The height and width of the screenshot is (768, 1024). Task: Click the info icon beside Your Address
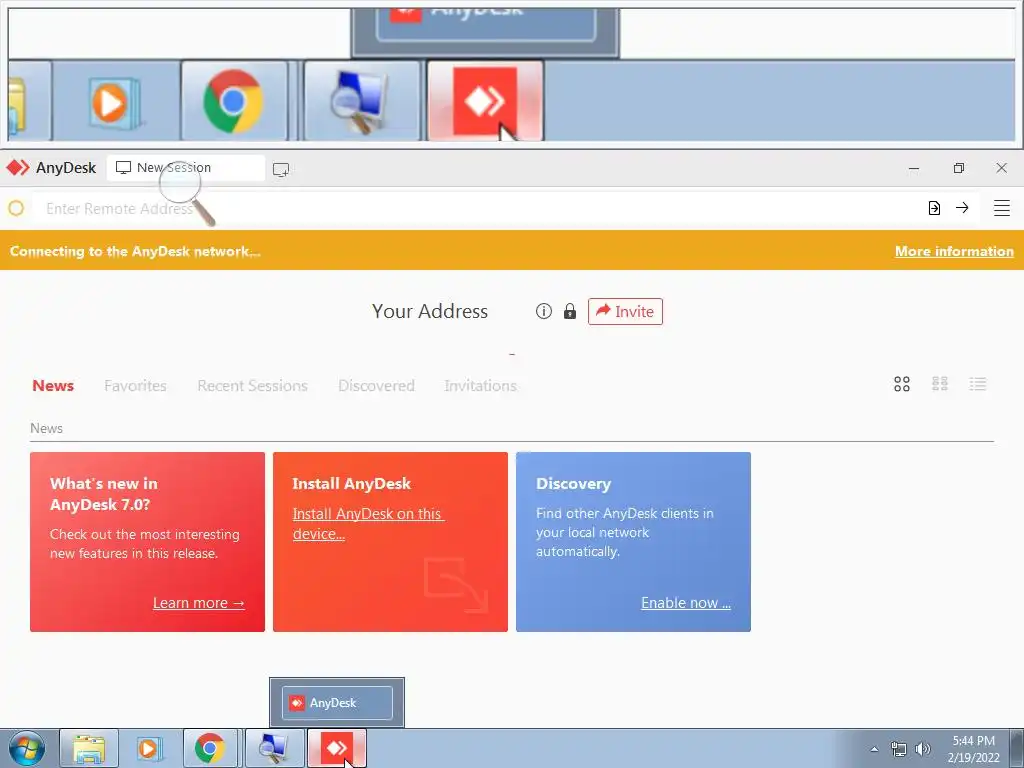[543, 312]
